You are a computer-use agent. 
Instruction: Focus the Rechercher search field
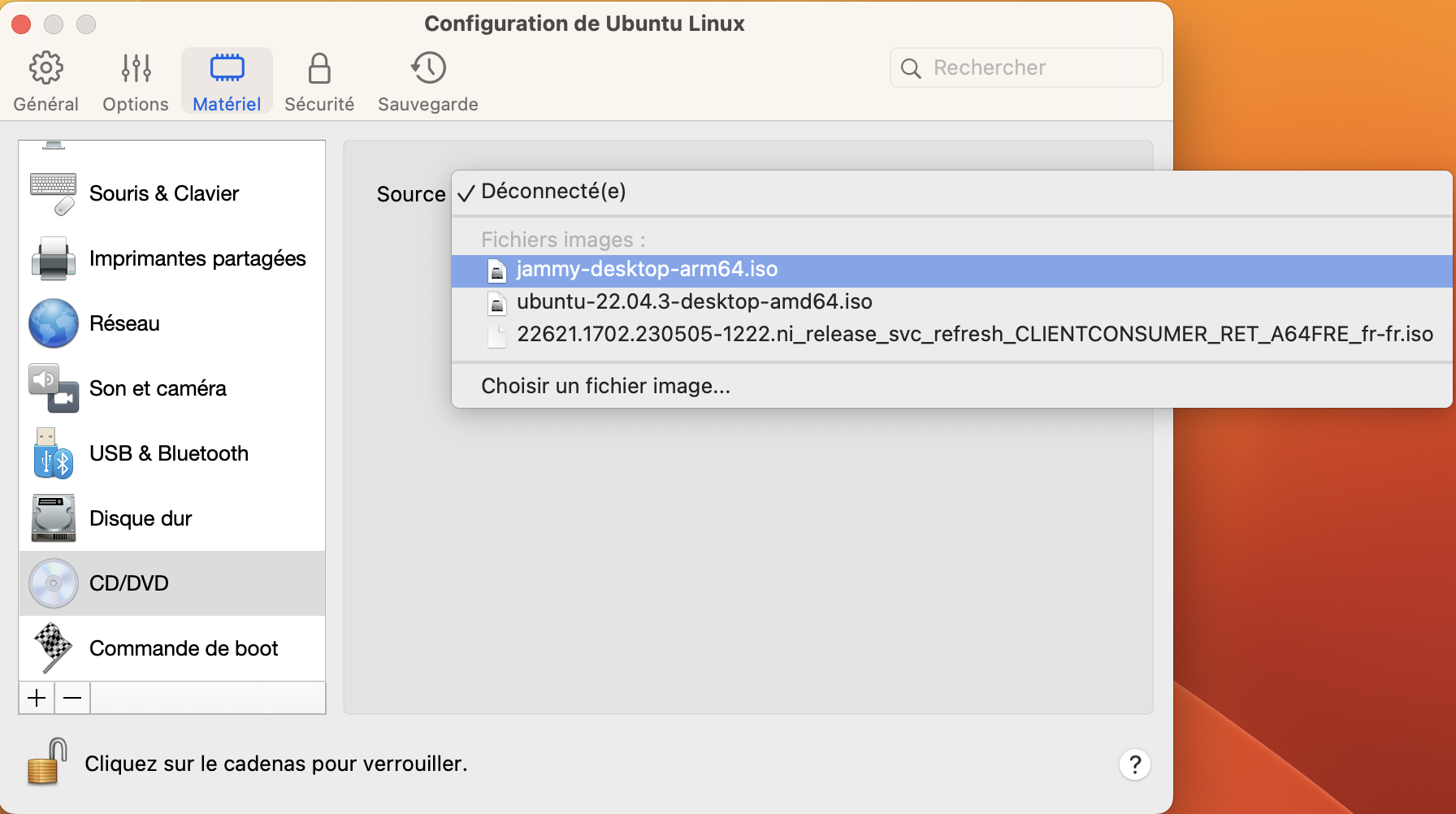point(1026,67)
